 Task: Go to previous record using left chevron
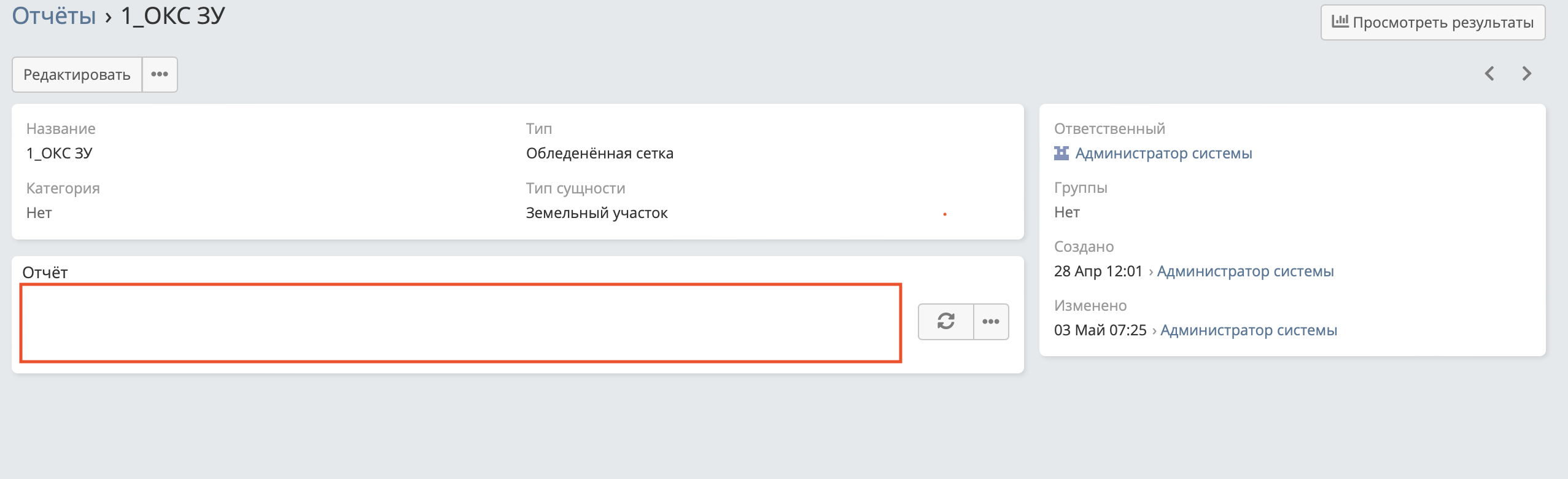click(1490, 73)
